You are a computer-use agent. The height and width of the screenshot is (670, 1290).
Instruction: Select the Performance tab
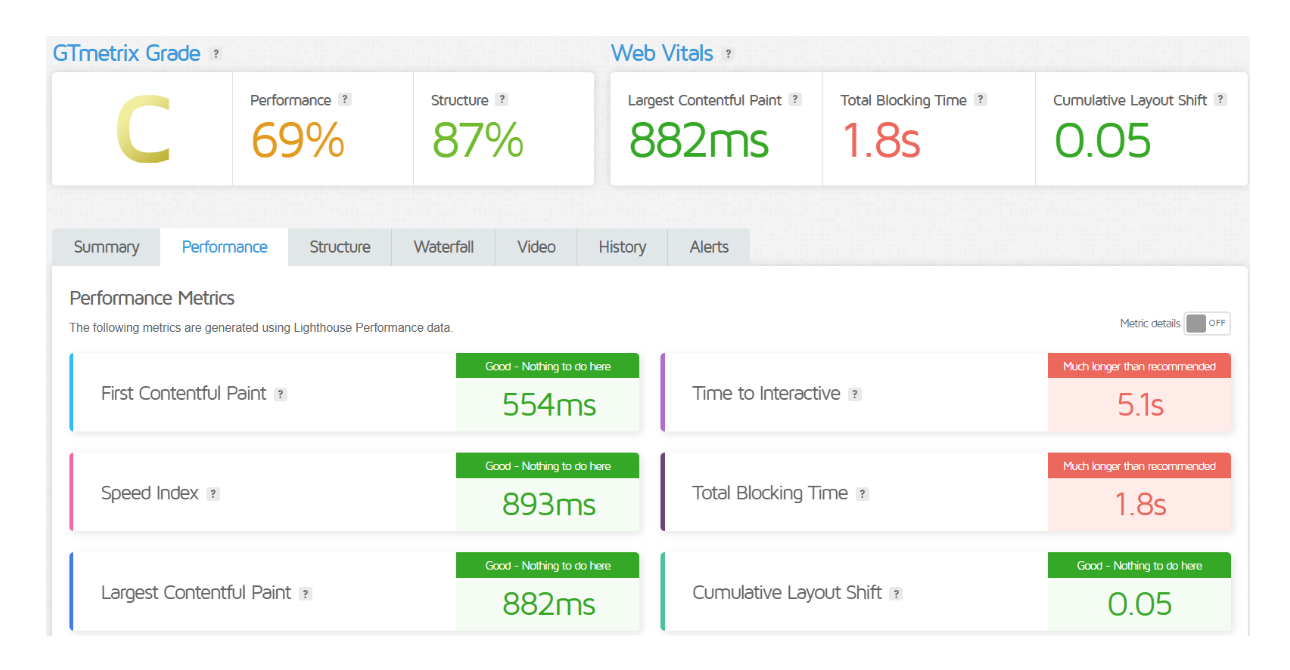(x=225, y=247)
